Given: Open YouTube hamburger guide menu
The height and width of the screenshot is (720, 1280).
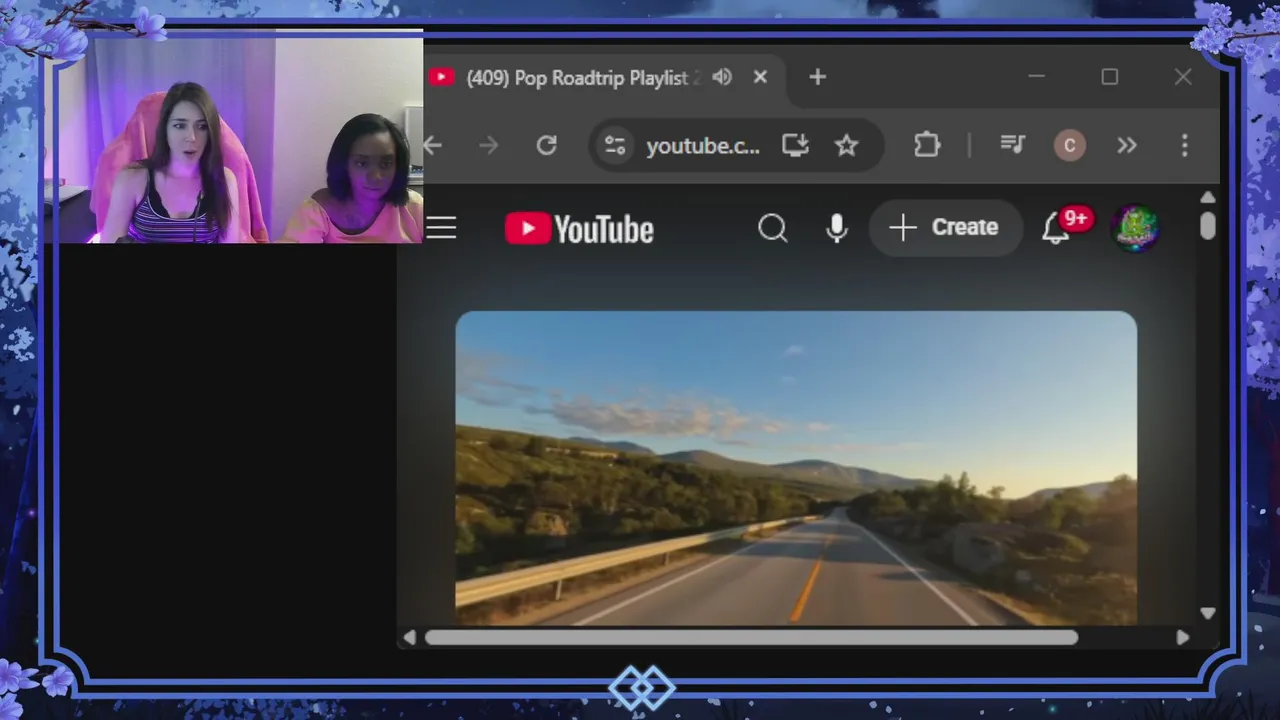Looking at the screenshot, I should [x=441, y=229].
